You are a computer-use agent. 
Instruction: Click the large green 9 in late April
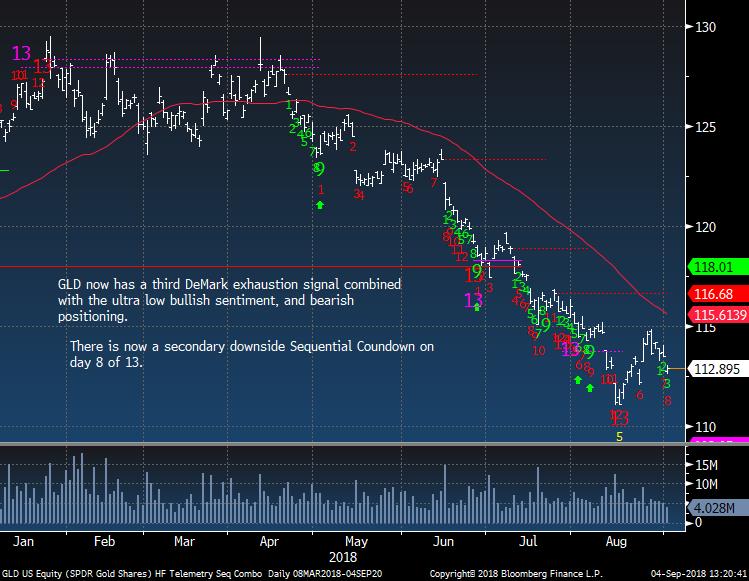pyautogui.click(x=320, y=168)
